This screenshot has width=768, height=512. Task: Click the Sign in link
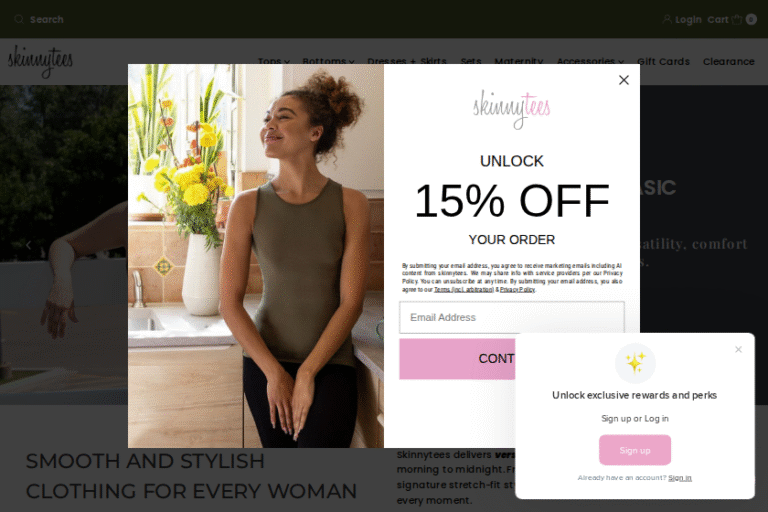[680, 478]
